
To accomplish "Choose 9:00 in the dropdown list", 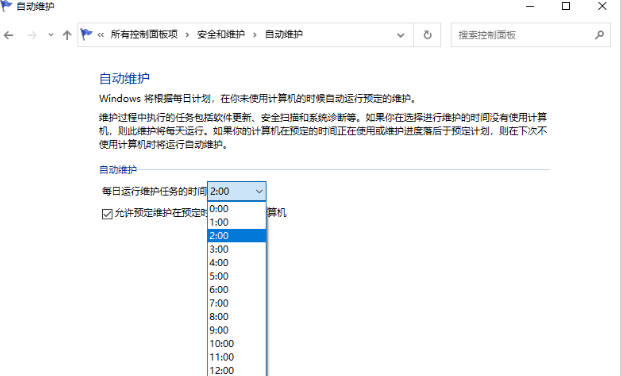I will tap(237, 330).
